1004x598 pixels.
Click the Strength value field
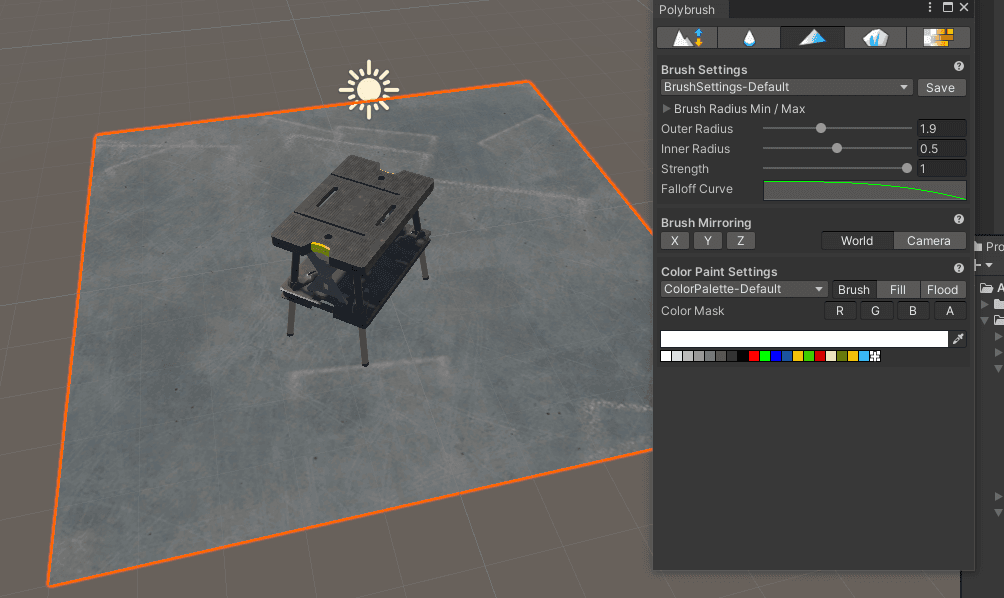(941, 169)
